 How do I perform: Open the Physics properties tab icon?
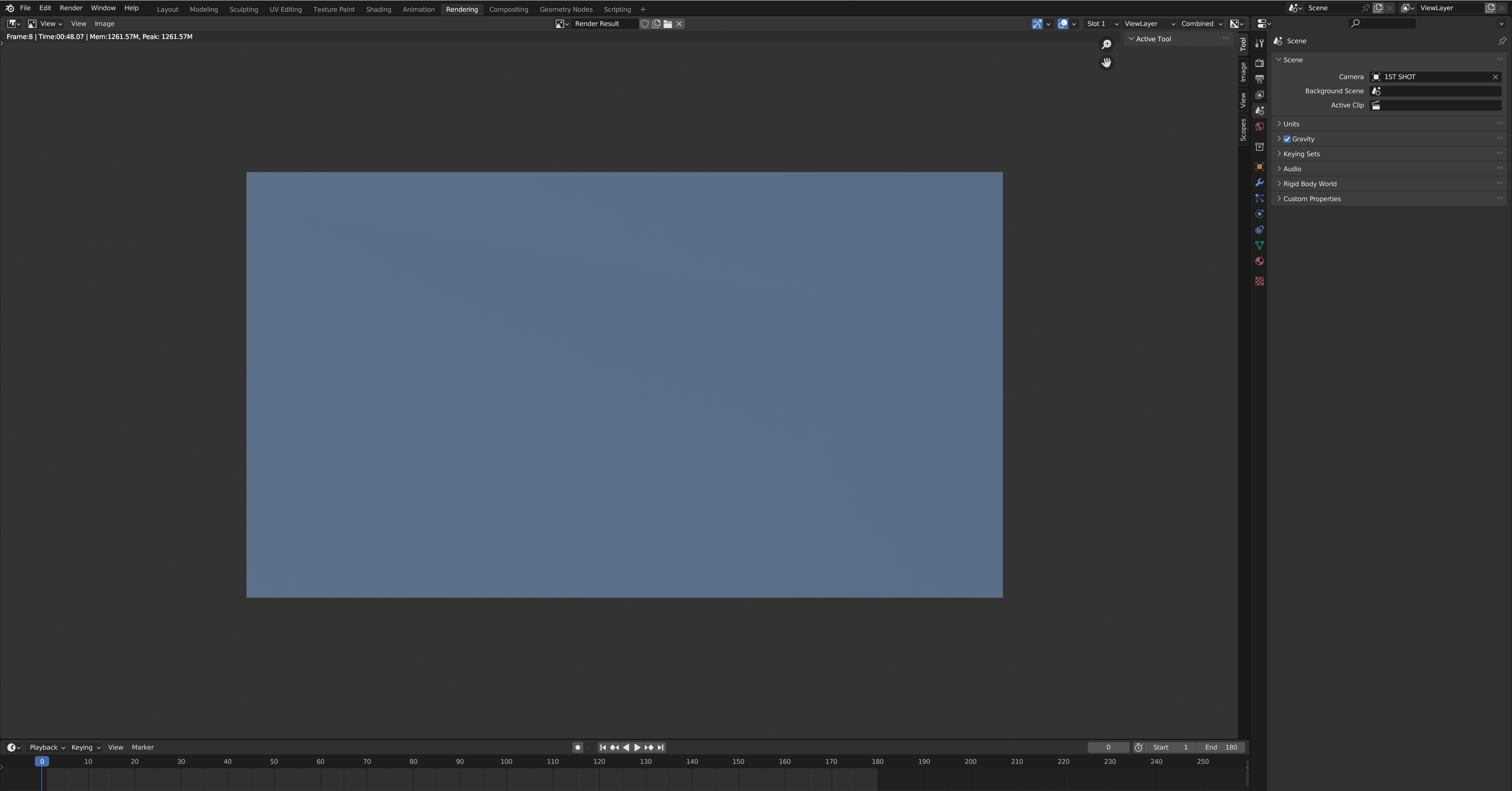[x=1259, y=214]
